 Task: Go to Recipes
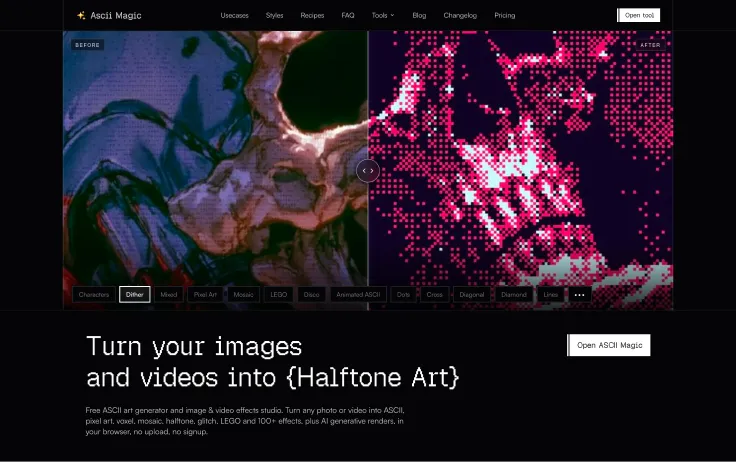[312, 15]
